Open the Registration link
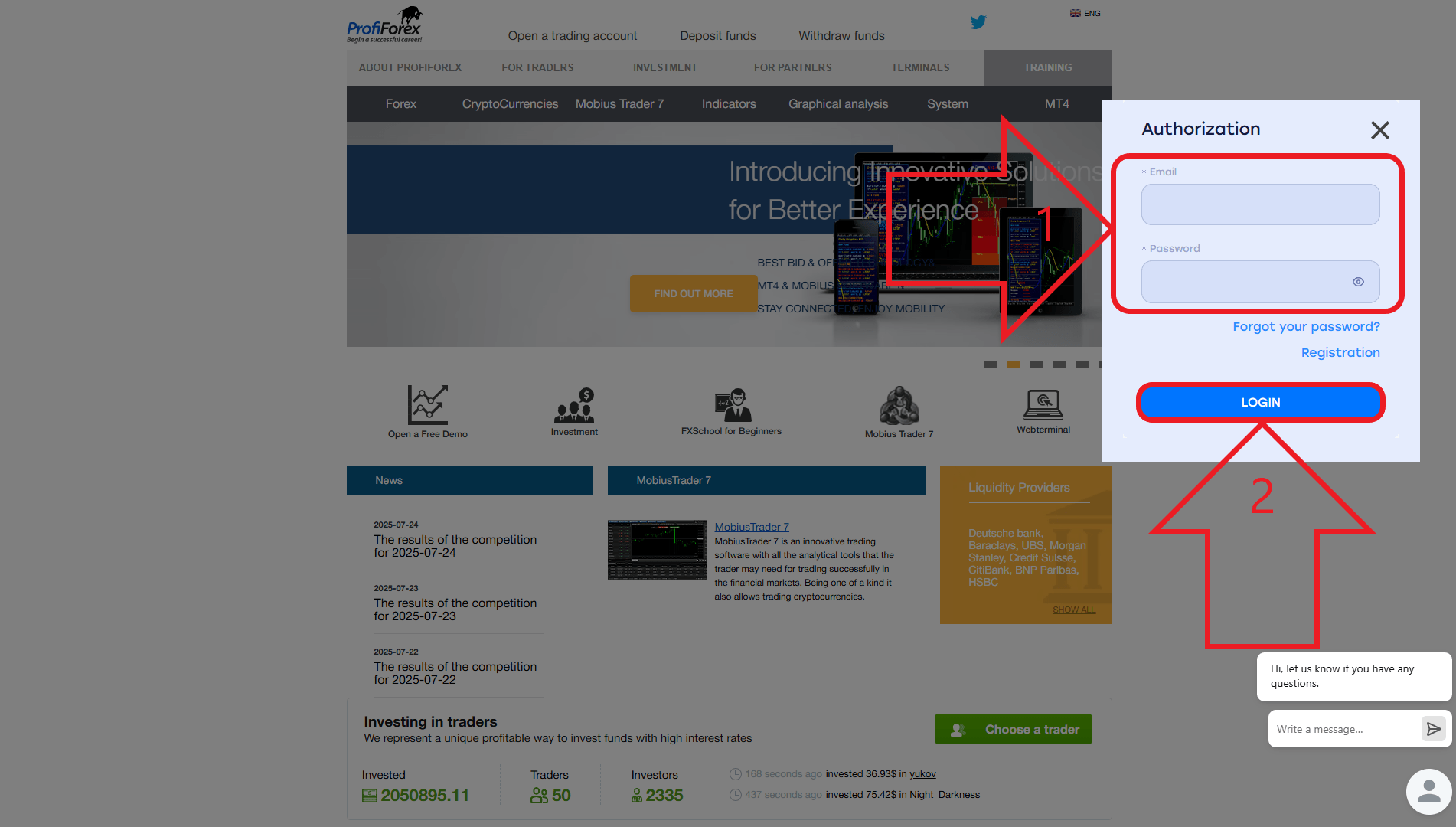This screenshot has width=1456, height=827. click(1340, 352)
